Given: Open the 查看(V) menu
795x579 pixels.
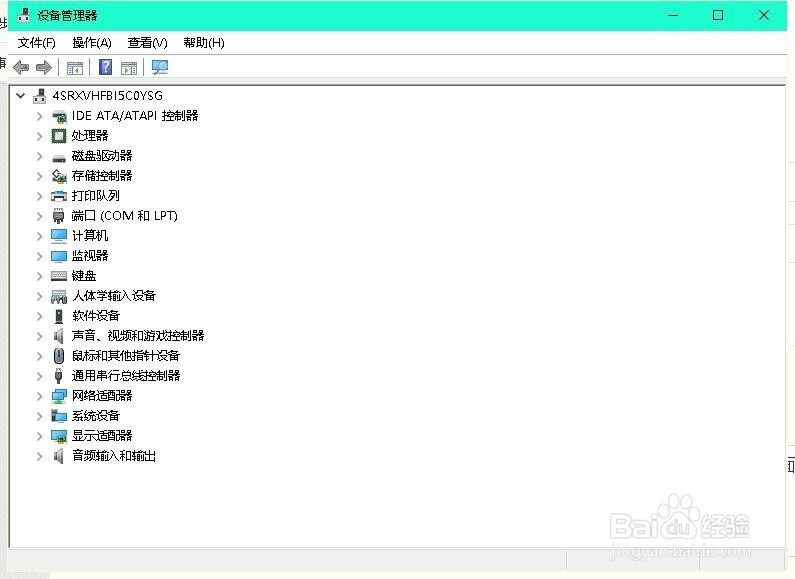Looking at the screenshot, I should (x=148, y=43).
